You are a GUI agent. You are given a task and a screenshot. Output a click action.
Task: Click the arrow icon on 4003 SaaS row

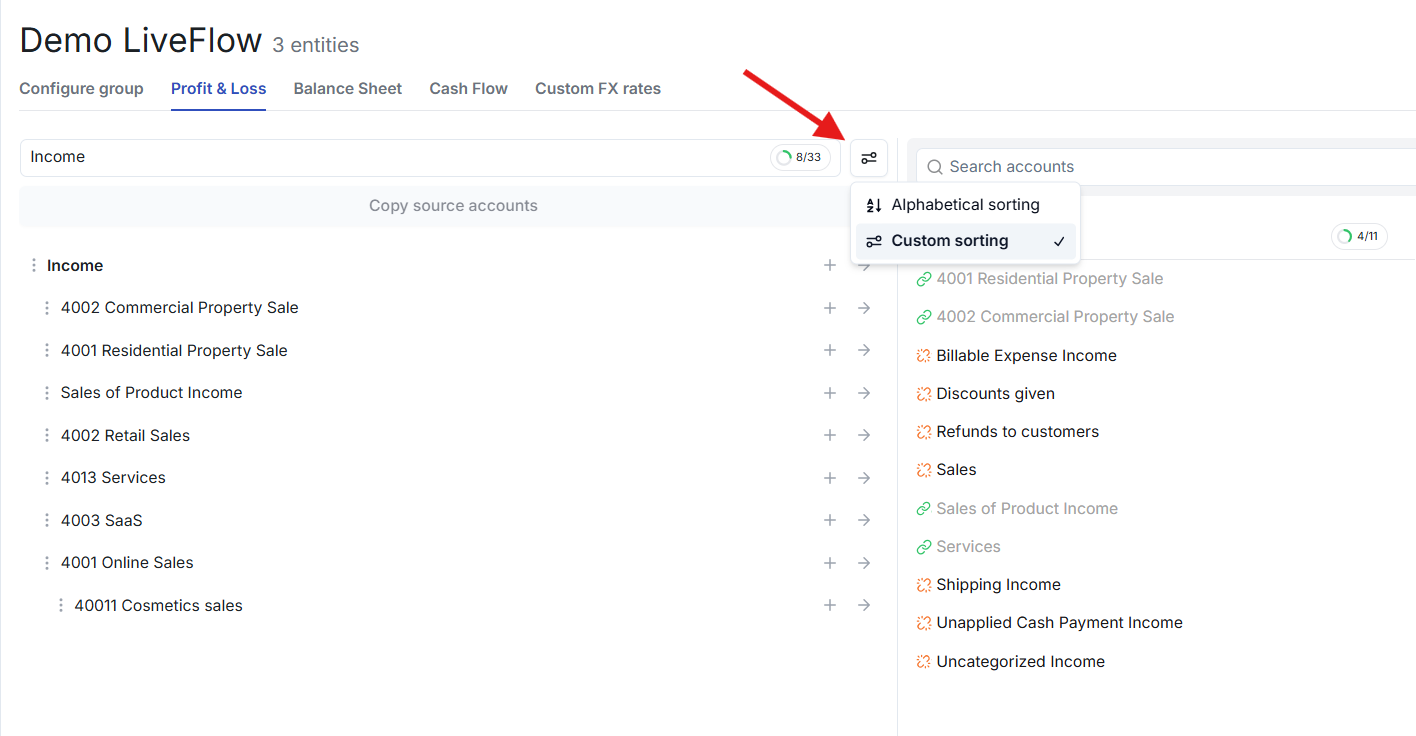[x=864, y=521]
